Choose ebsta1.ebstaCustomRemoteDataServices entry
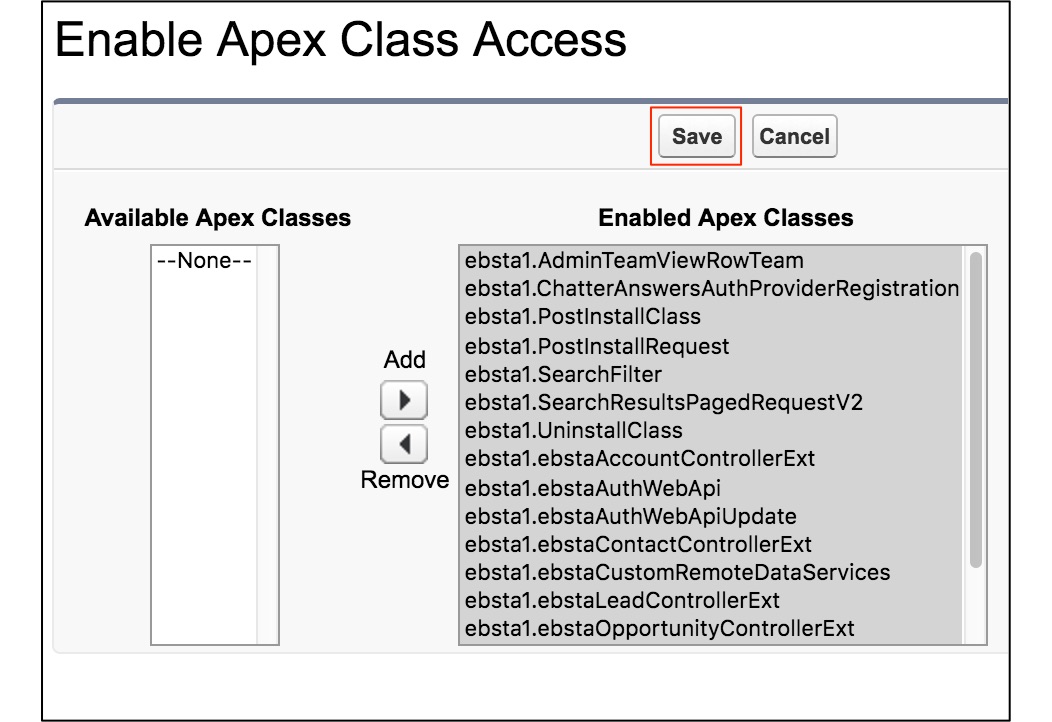Image resolution: width=1052 pixels, height=722 pixels. (x=677, y=573)
